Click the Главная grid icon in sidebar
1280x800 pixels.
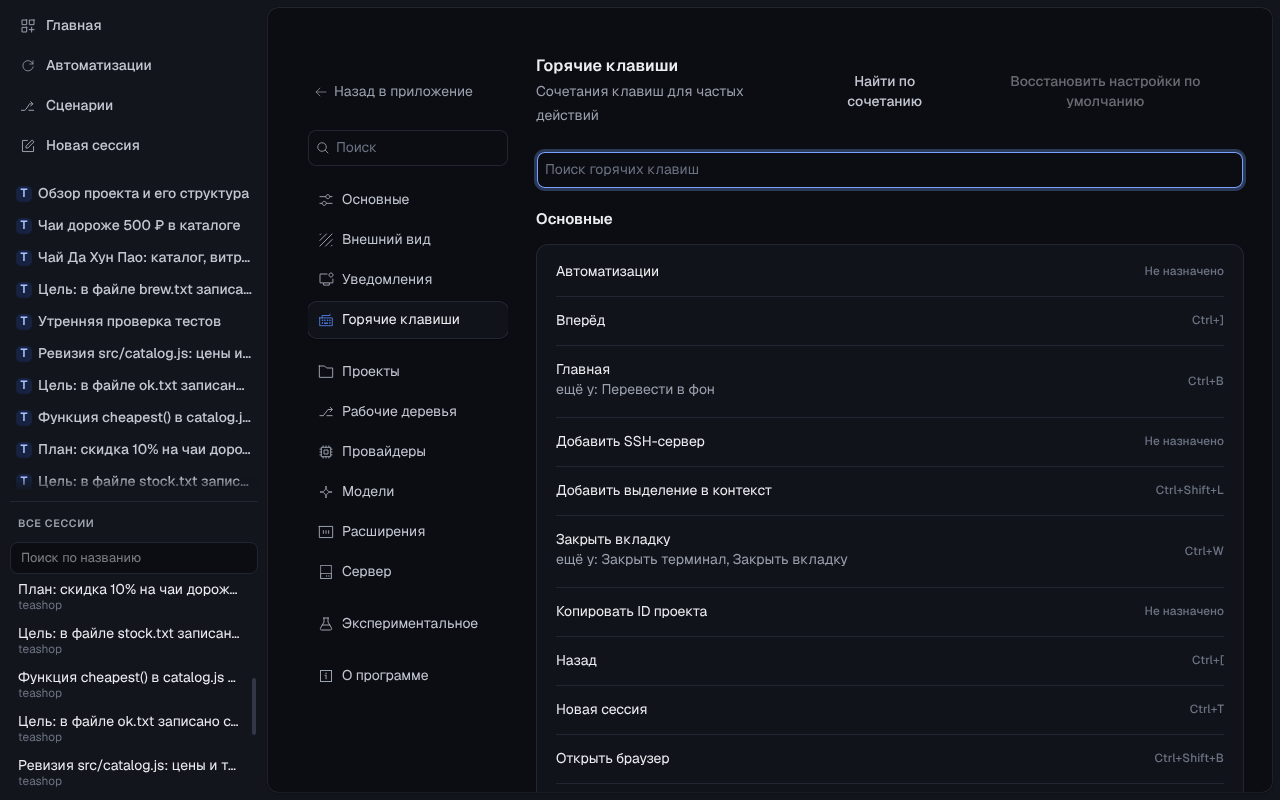[28, 26]
